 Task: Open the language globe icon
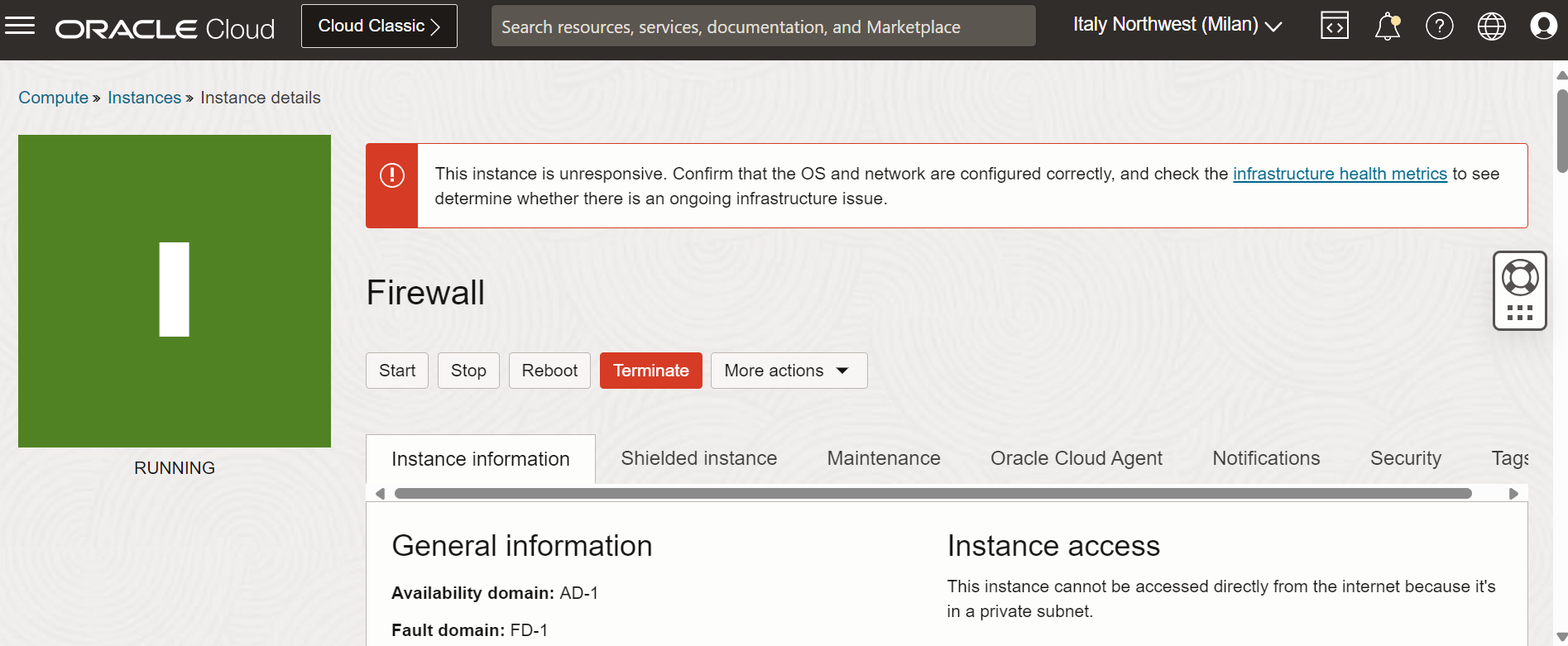tap(1492, 26)
